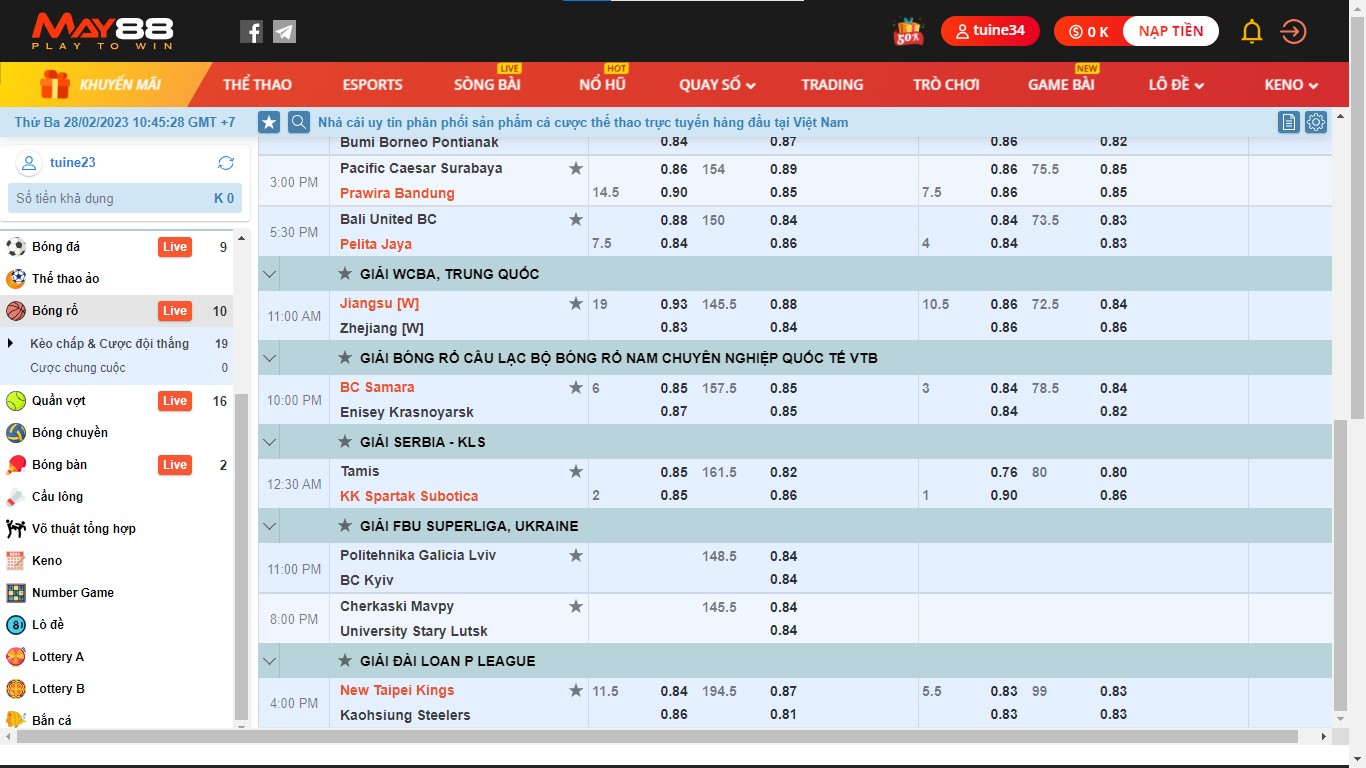1366x768 pixels.
Task: Favorite the Politehnika Galicia Lviv match
Action: point(576,555)
